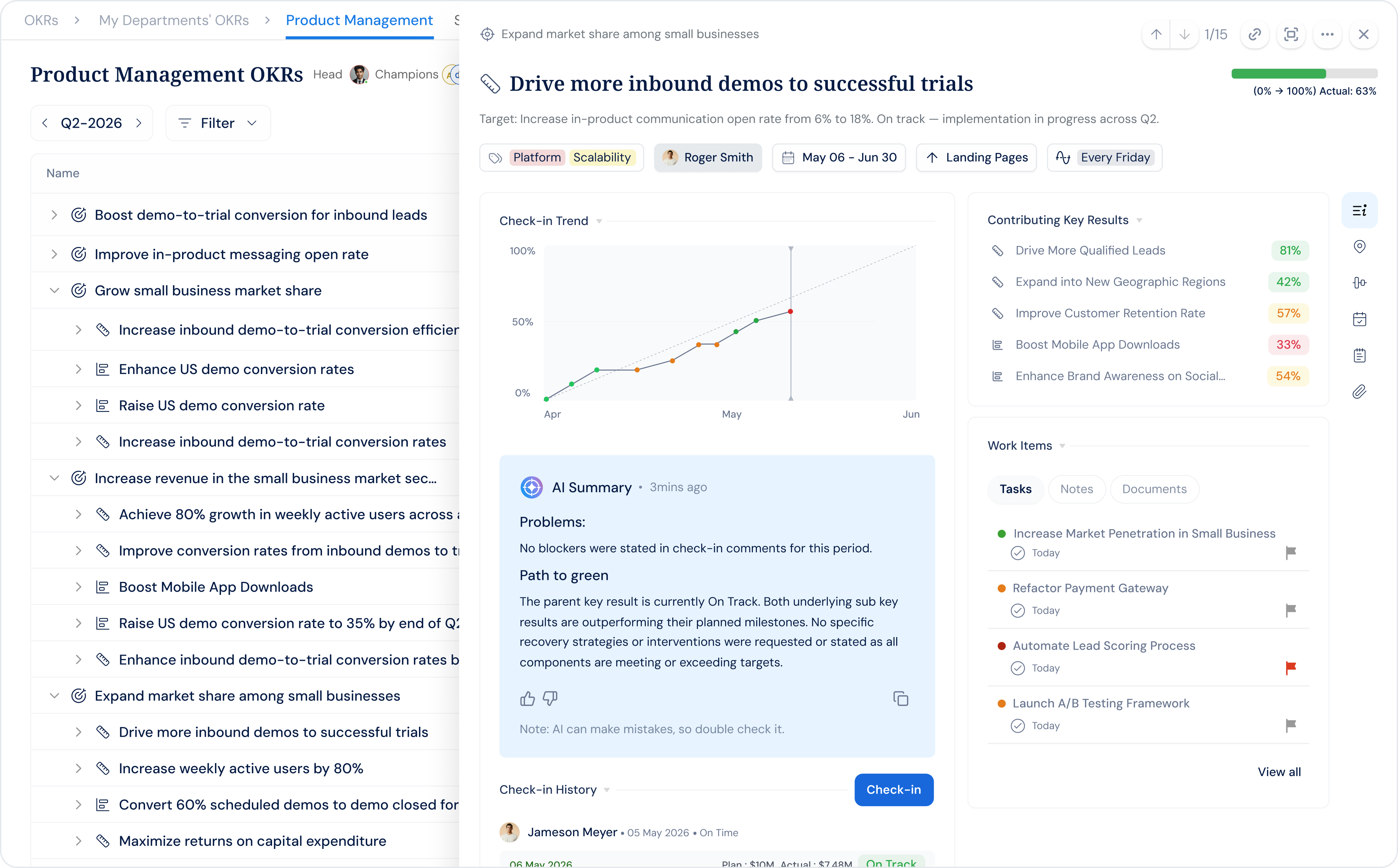The height and width of the screenshot is (868, 1398).
Task: Mark Refactor Payment Gateway task complete
Action: 1017,610
